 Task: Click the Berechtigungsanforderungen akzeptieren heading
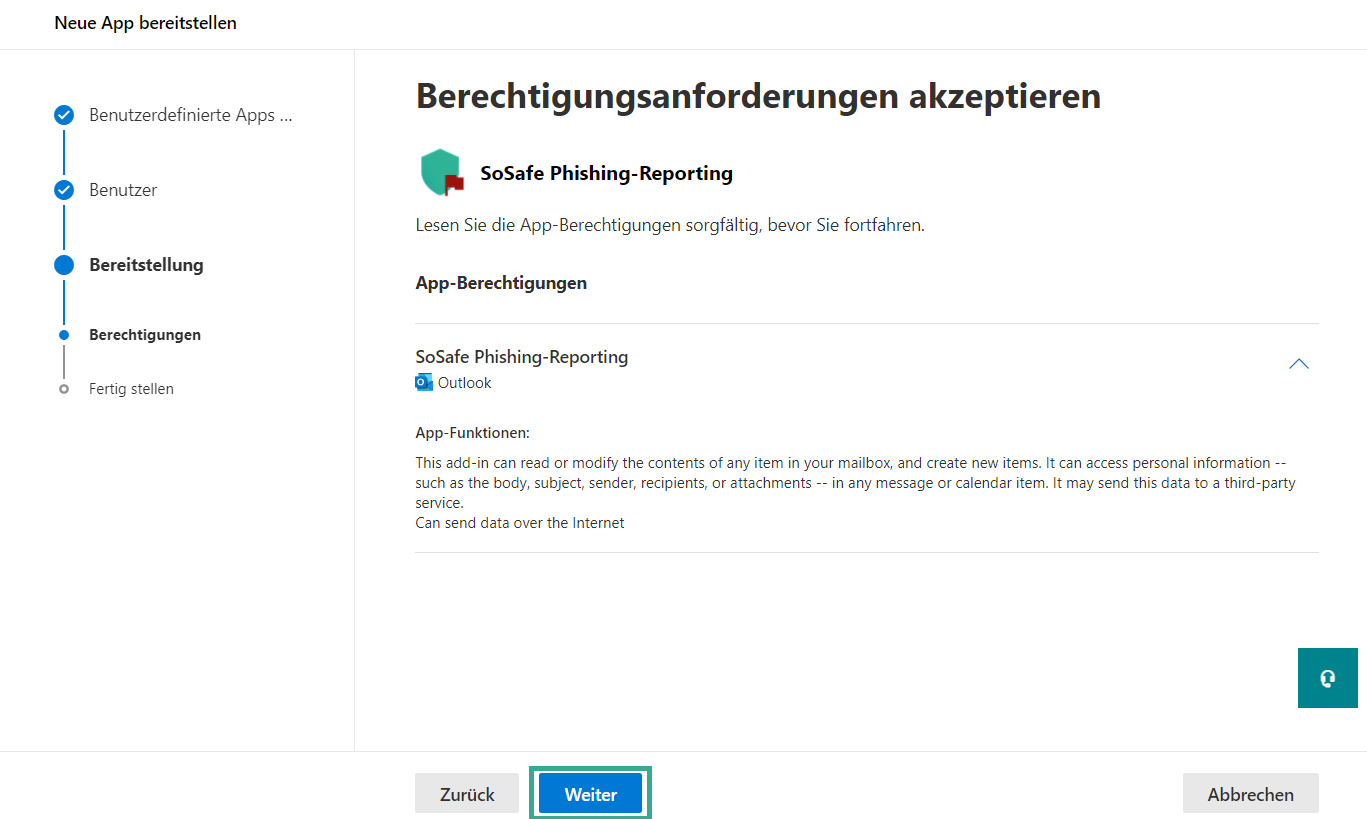[757, 96]
